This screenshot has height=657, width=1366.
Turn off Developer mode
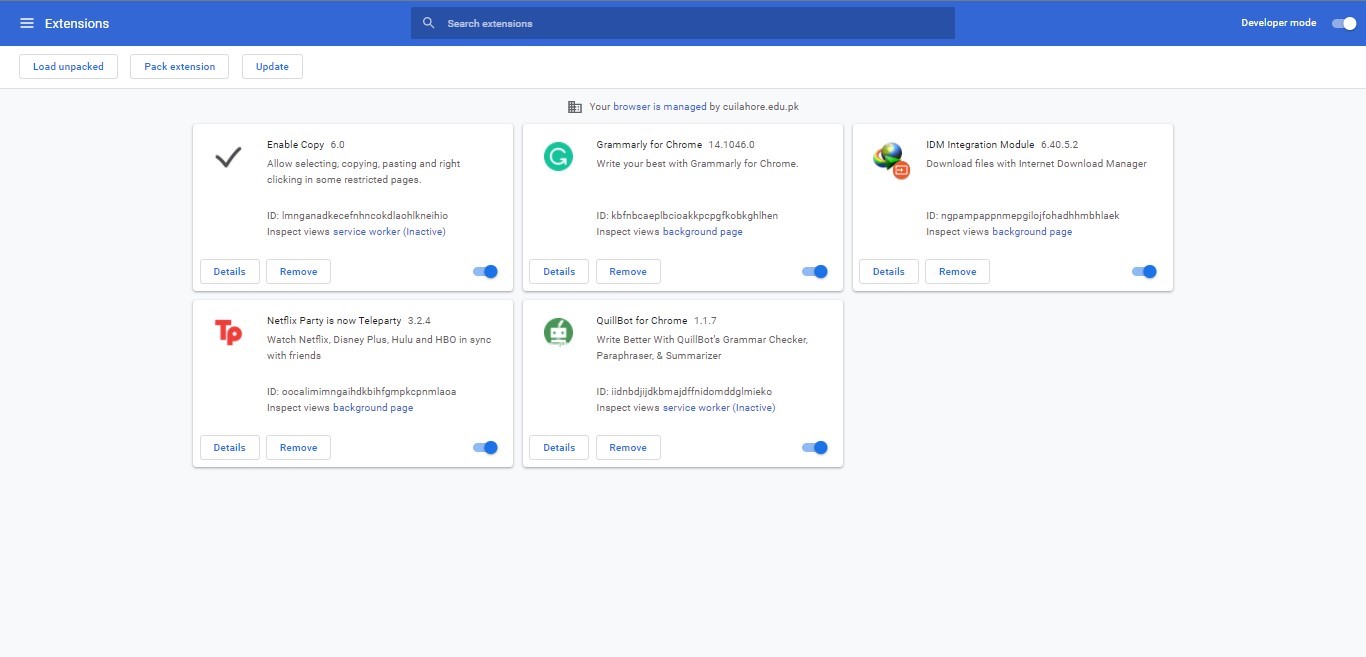tap(1344, 23)
